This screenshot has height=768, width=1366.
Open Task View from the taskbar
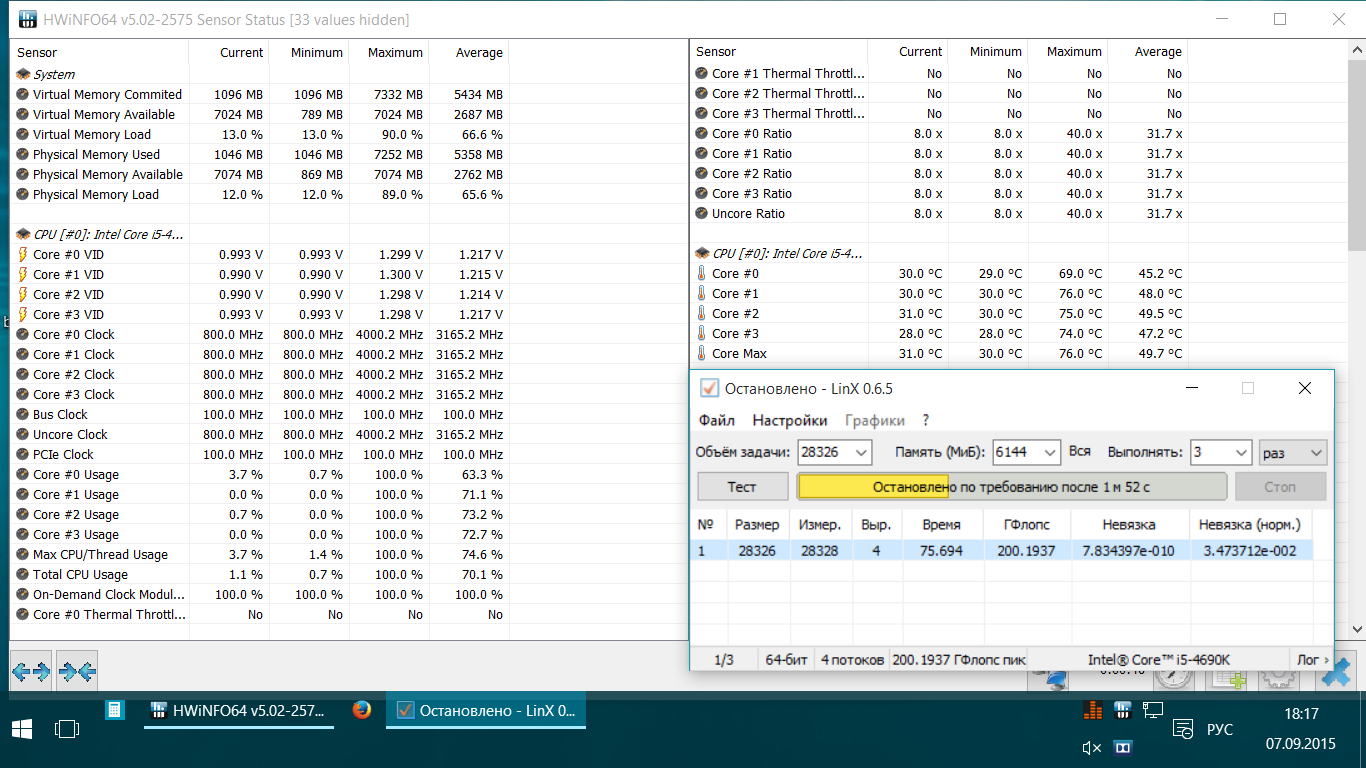[x=67, y=729]
